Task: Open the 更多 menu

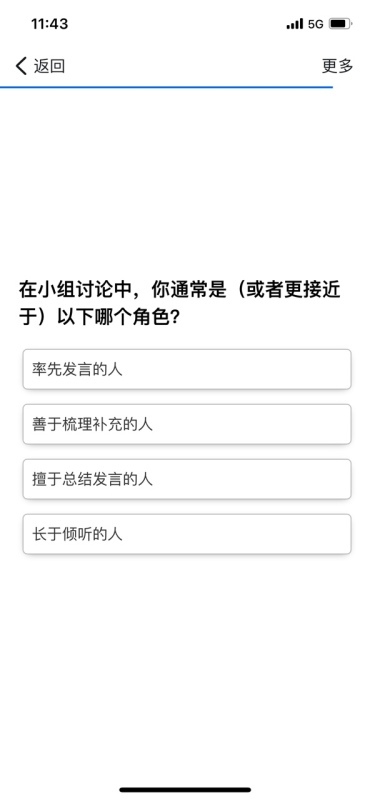Action: click(337, 66)
